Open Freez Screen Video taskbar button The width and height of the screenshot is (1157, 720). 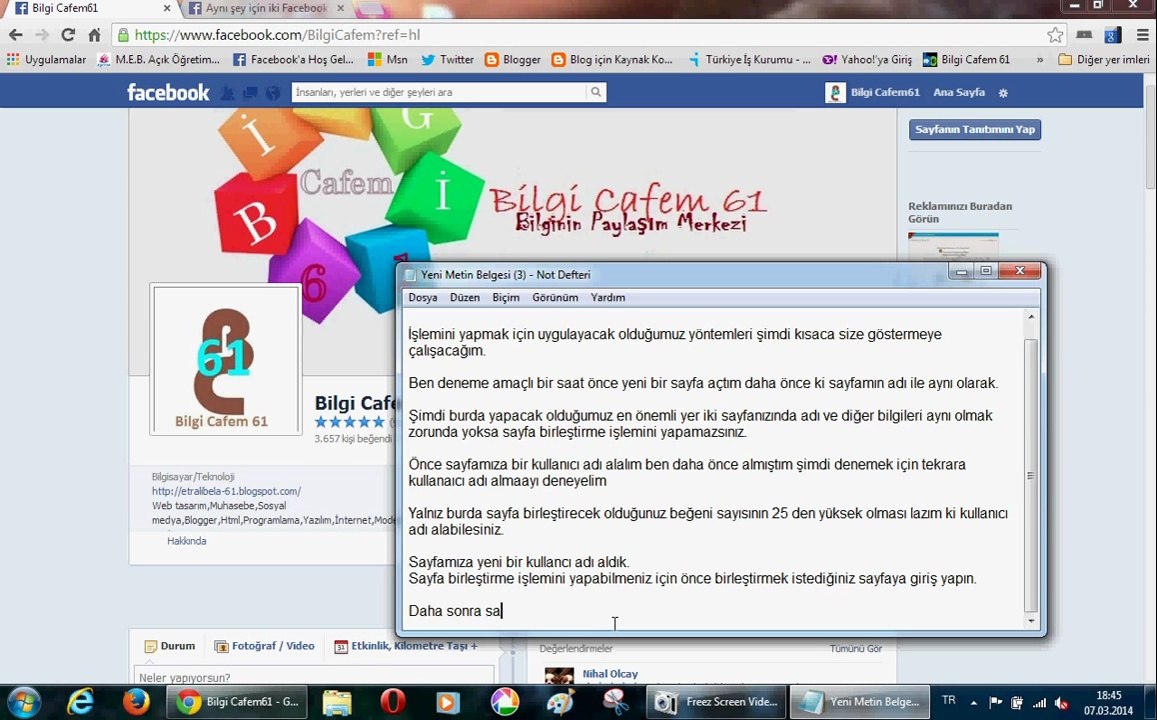[x=716, y=702]
